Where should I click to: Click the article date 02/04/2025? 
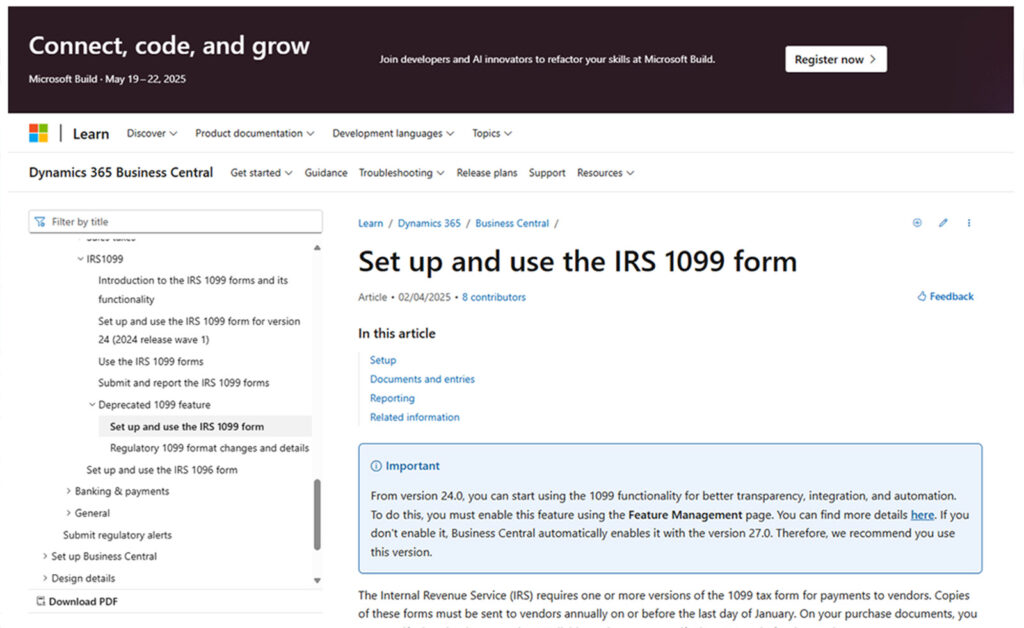pyautogui.click(x=424, y=297)
